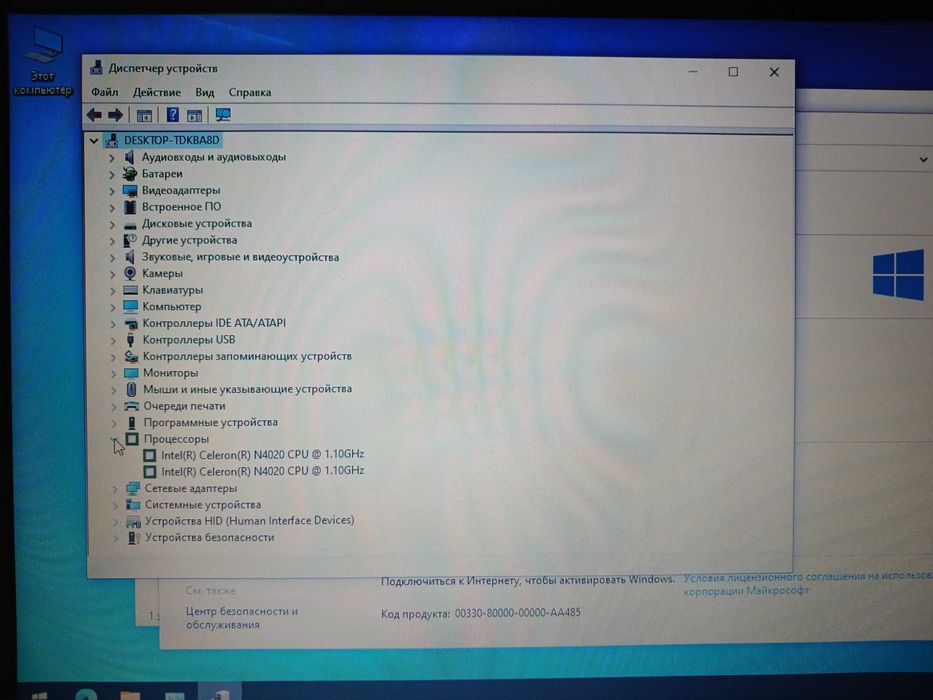Screen dimensions: 933x700
Task: Expand the Компьютер category arrow
Action: pos(113,307)
